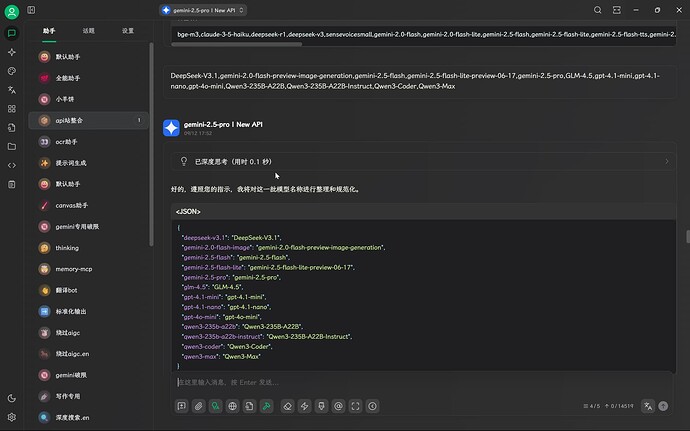Collapse toolbar with circled arrow icon
The image size is (690, 431).
click(372, 406)
